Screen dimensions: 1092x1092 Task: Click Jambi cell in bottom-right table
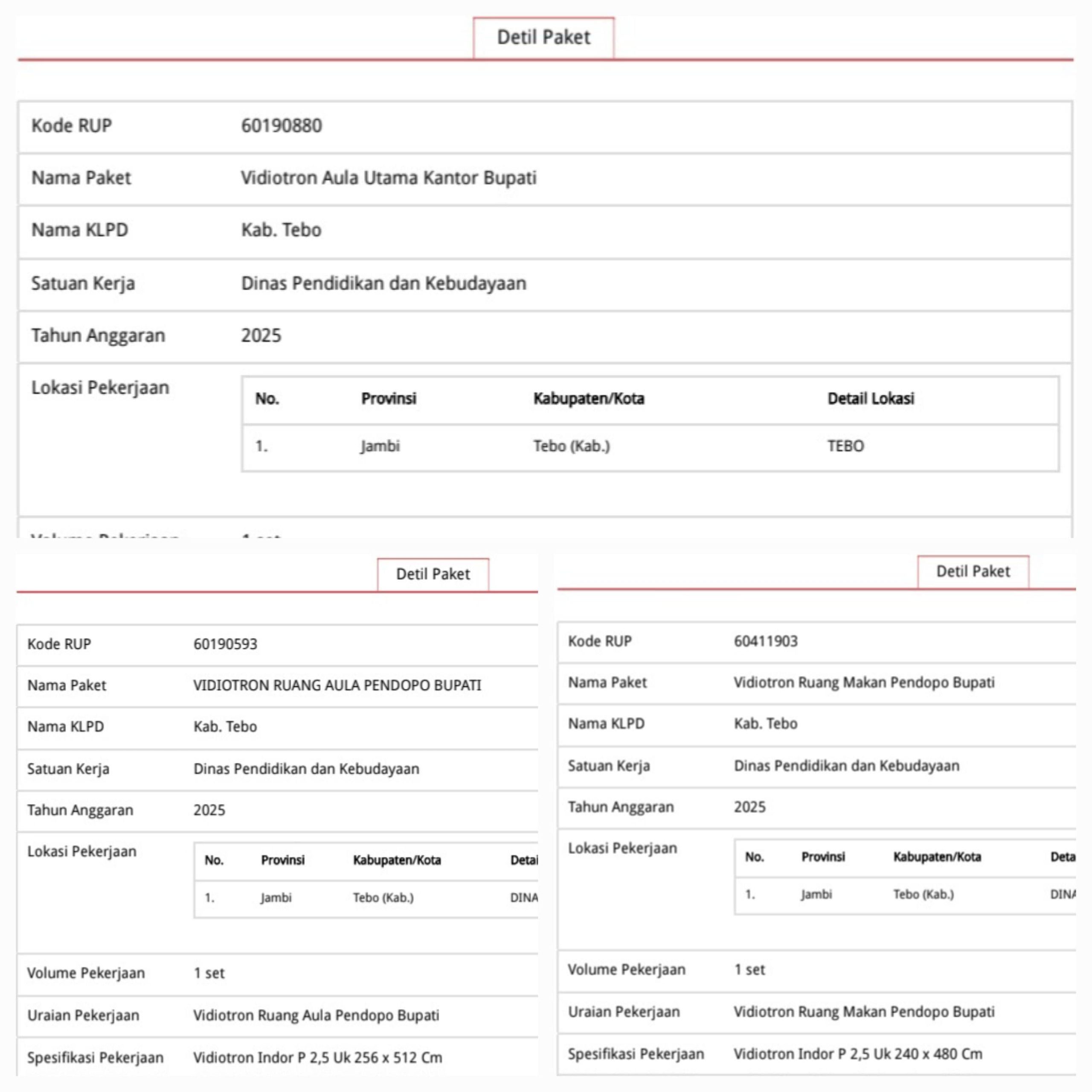(816, 895)
